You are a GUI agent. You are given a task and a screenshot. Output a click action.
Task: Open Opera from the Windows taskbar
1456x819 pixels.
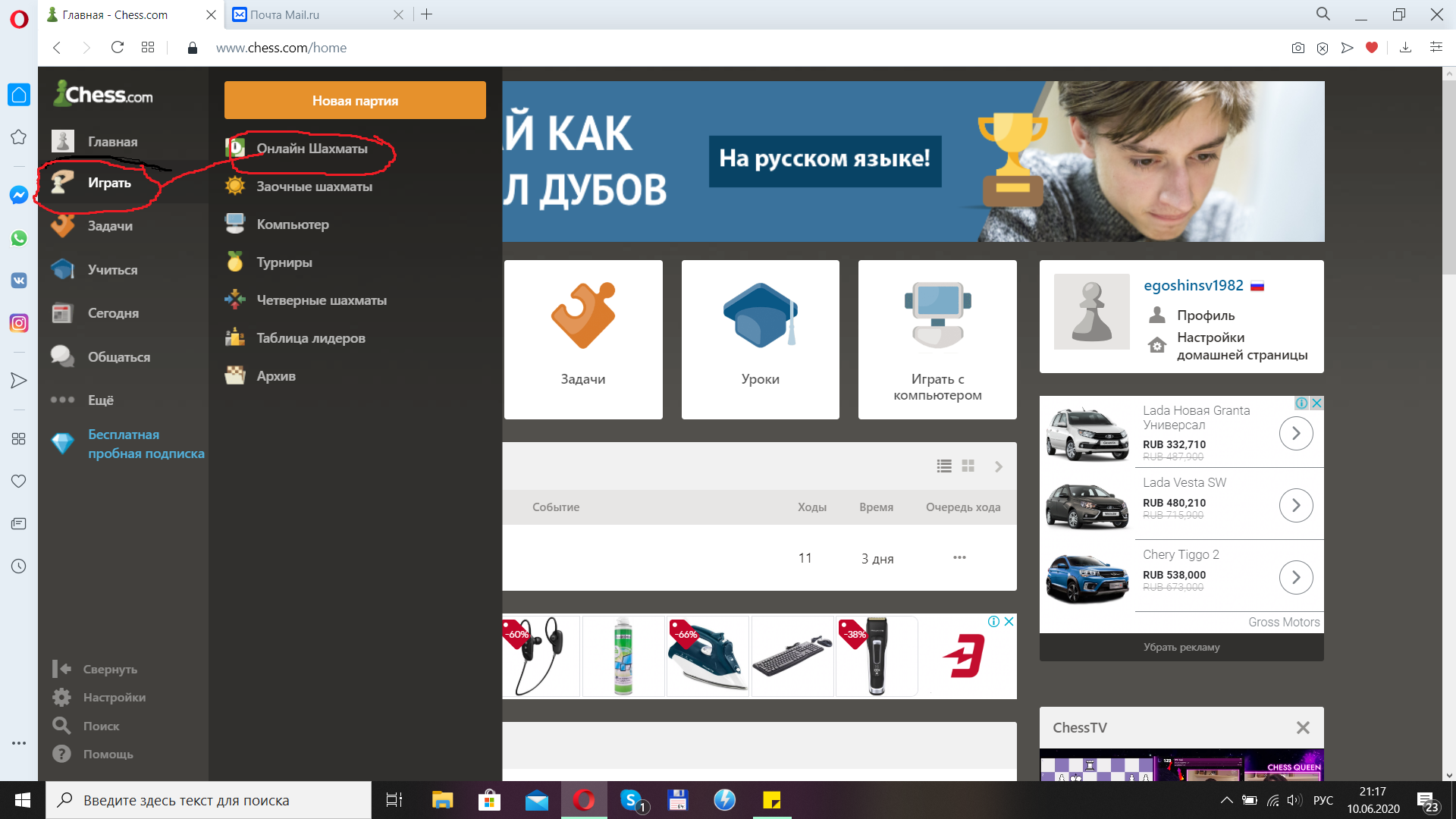pos(583,800)
